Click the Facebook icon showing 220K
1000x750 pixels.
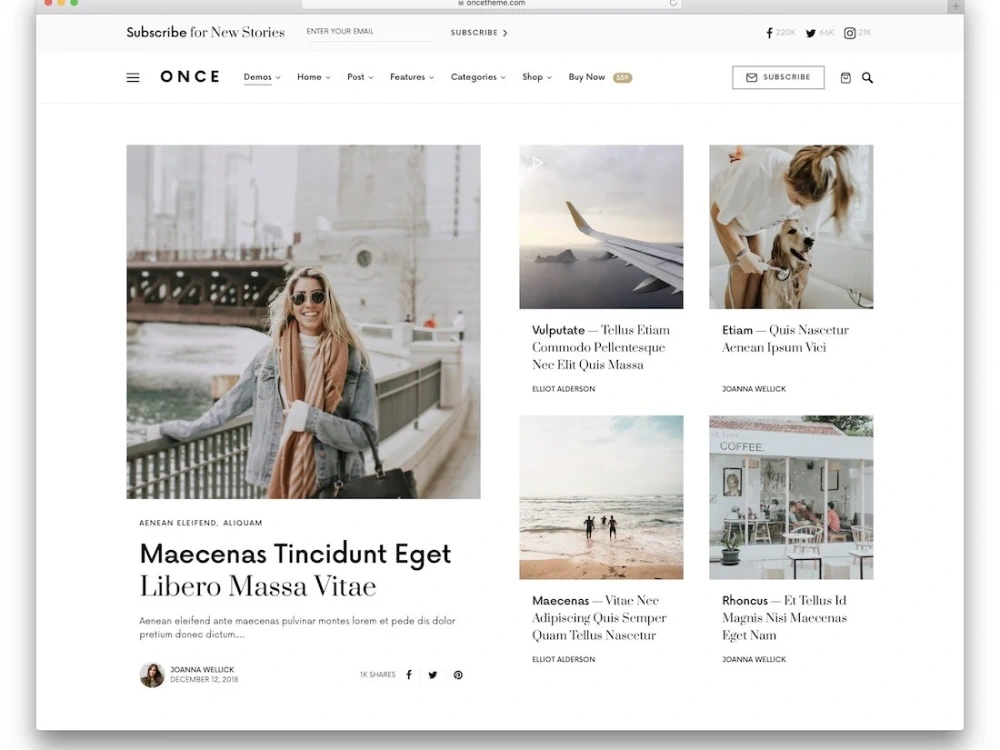tap(779, 32)
